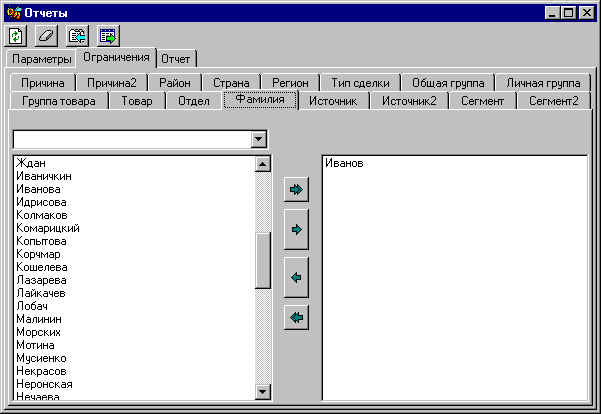
Task: Open the Причина2 tab
Action: click(112, 83)
